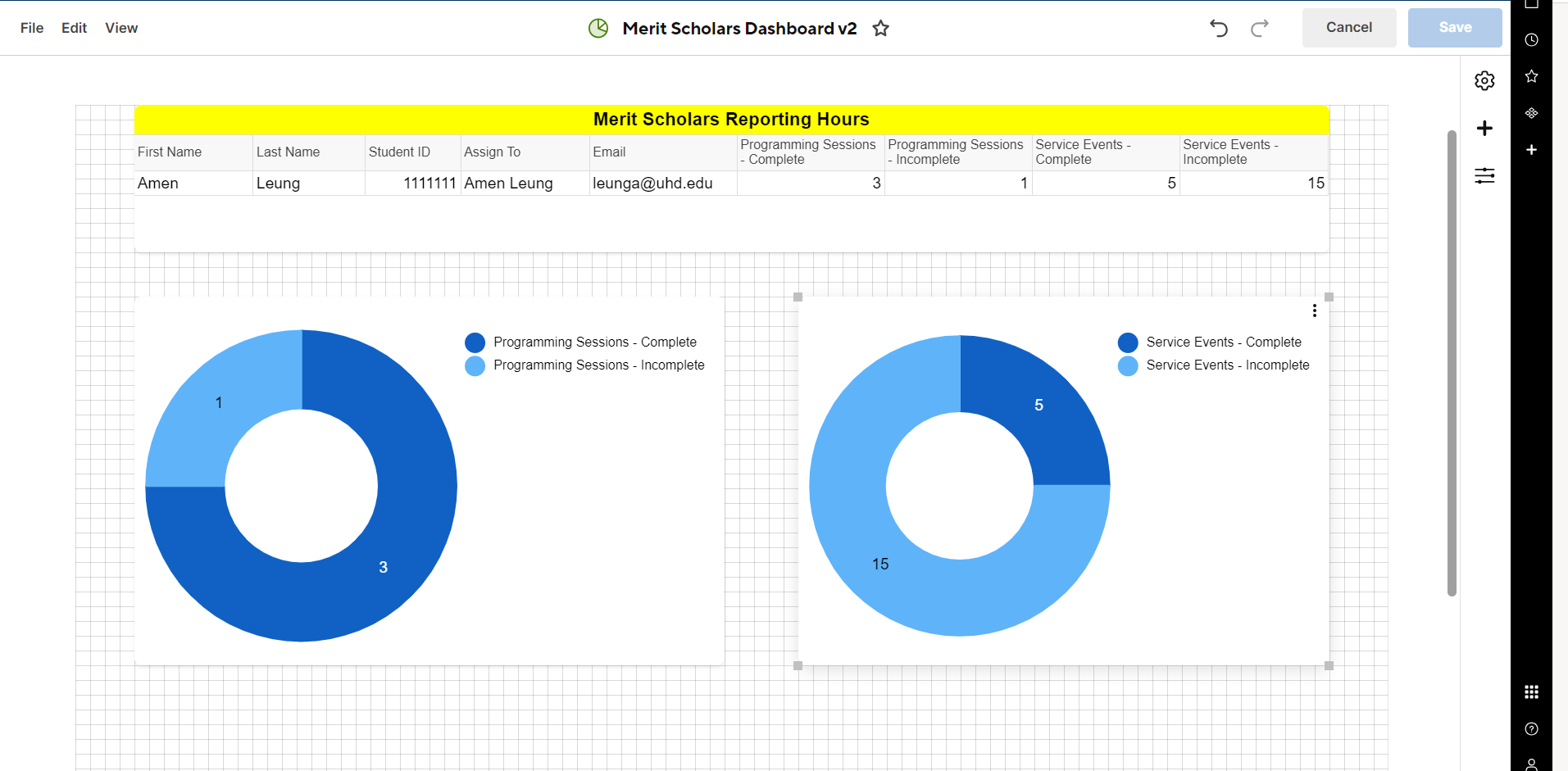Open the filter sliders panel icon
This screenshot has height=771, width=1568.
1484,175
